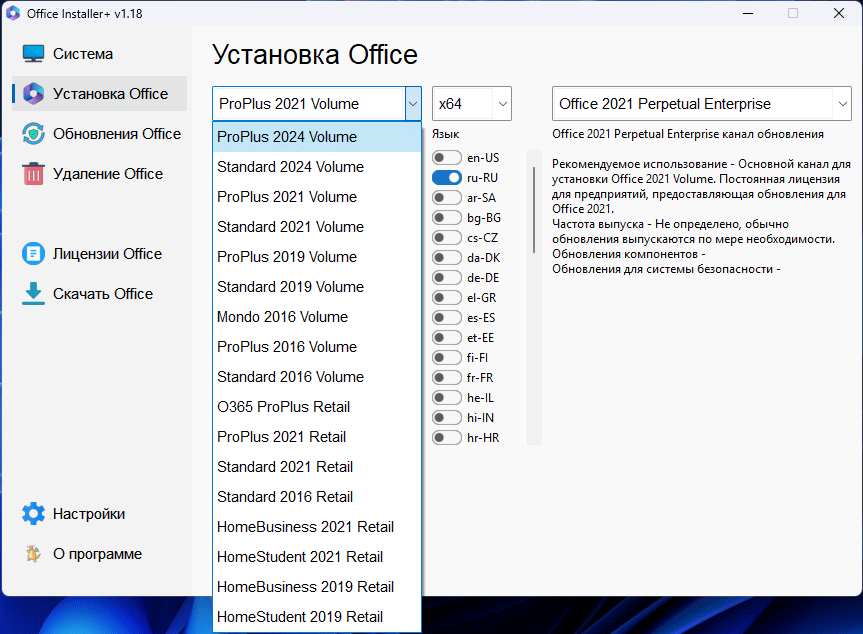
Task: Turn on the fi-FI language toggle
Action: point(446,358)
